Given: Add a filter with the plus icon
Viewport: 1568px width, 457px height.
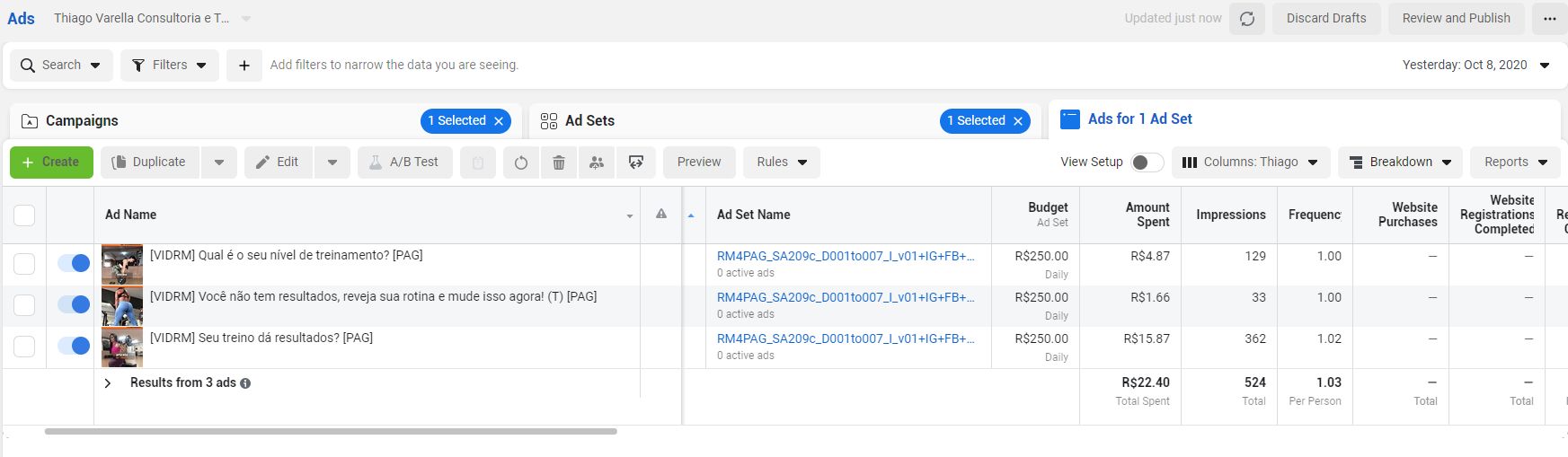Looking at the screenshot, I should click(244, 66).
